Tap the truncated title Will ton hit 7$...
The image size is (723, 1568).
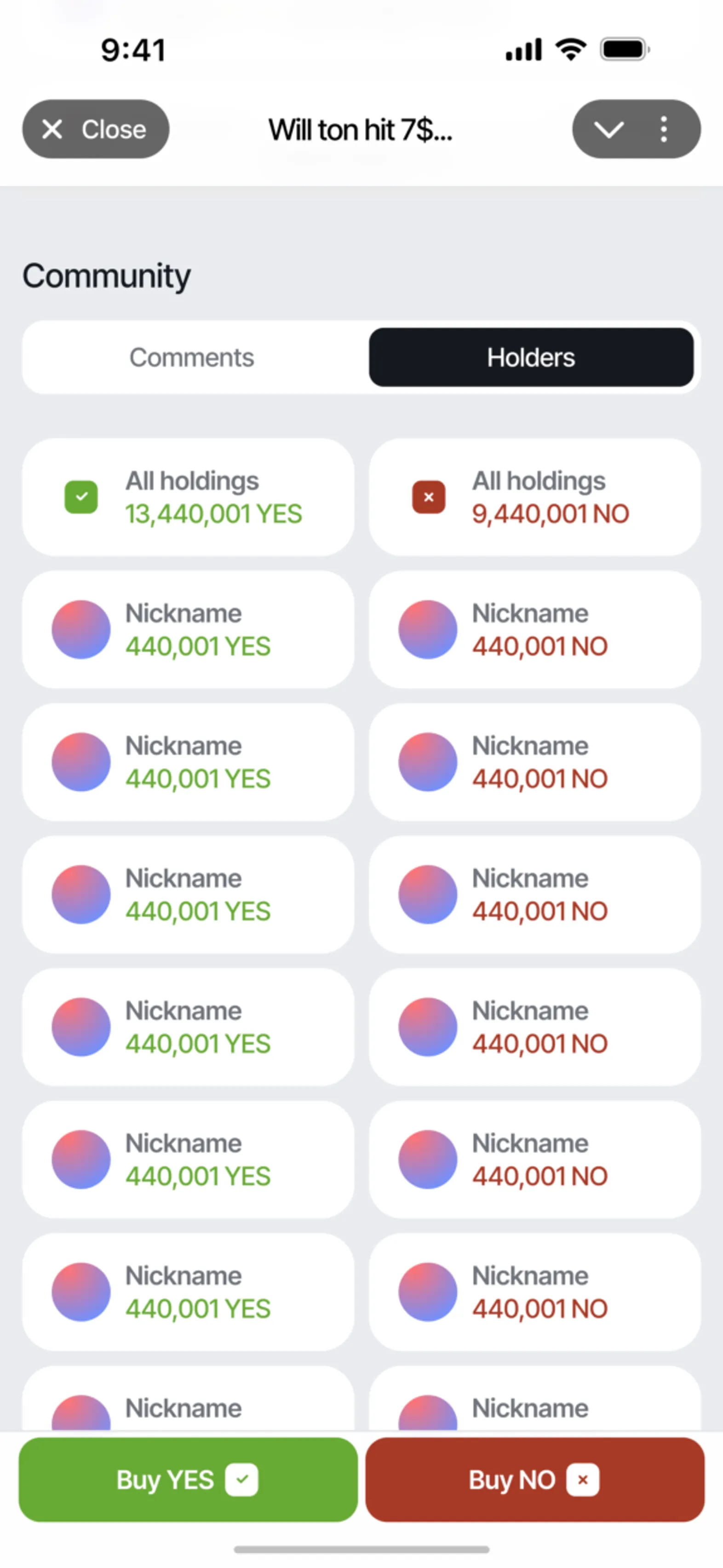(x=360, y=130)
